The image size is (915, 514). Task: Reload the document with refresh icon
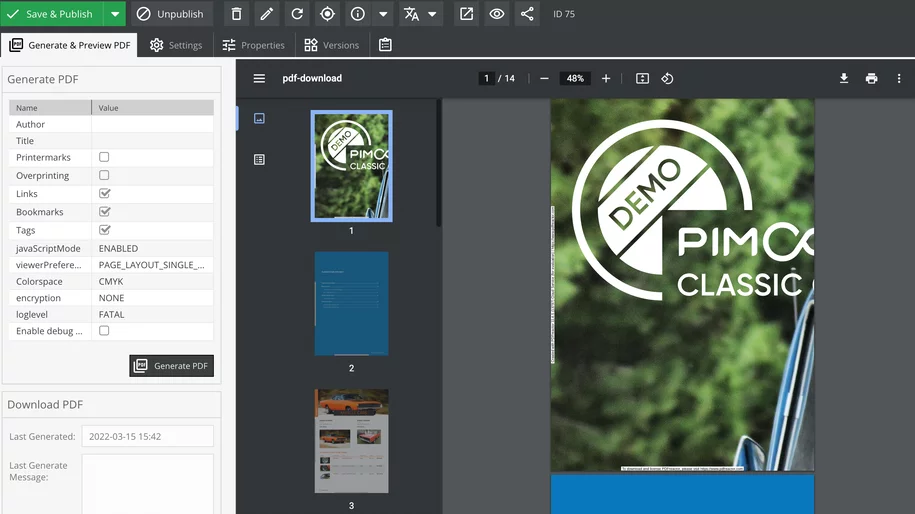(297, 14)
